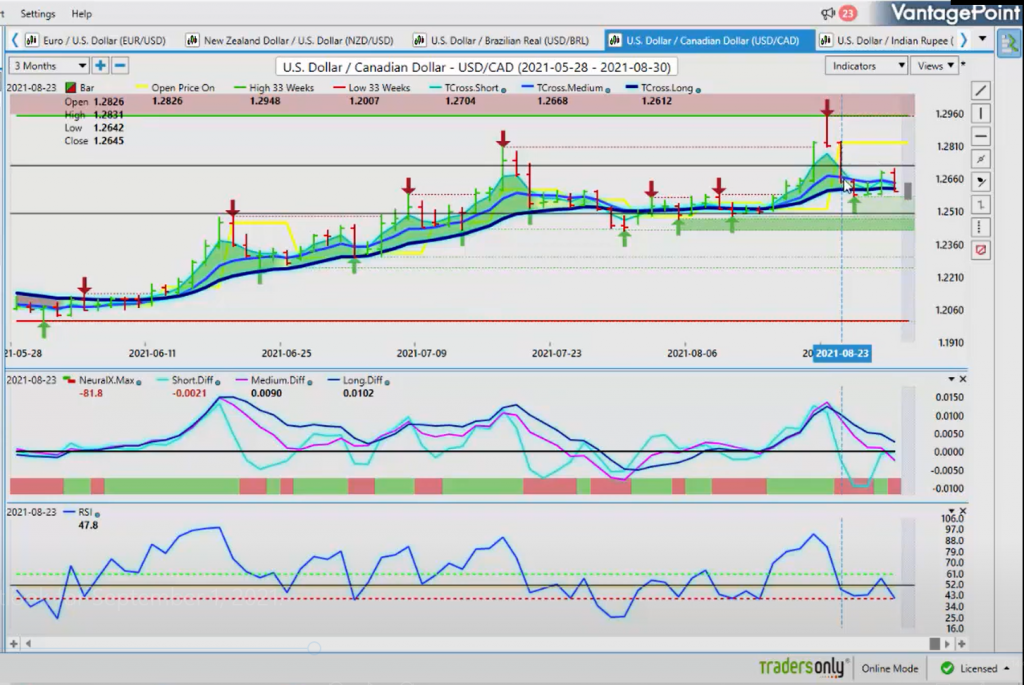Switch to Euro / U.S. Dollar tab
Viewport: 1024px width, 685px height.
tap(95, 40)
